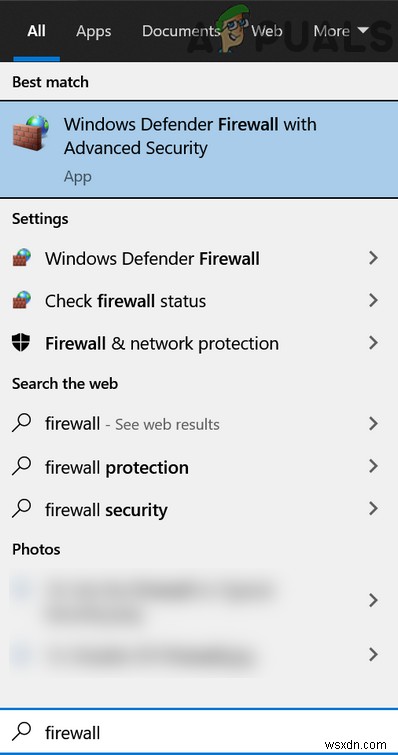Click the magnifier icon beside firewall web result
The image size is (398, 755).
pyautogui.click(x=22, y=424)
